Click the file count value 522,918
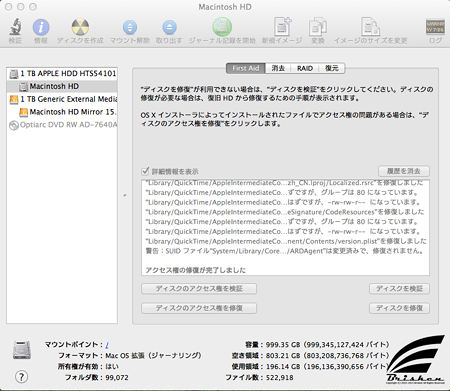This screenshot has height=391, width=450. 280,378
